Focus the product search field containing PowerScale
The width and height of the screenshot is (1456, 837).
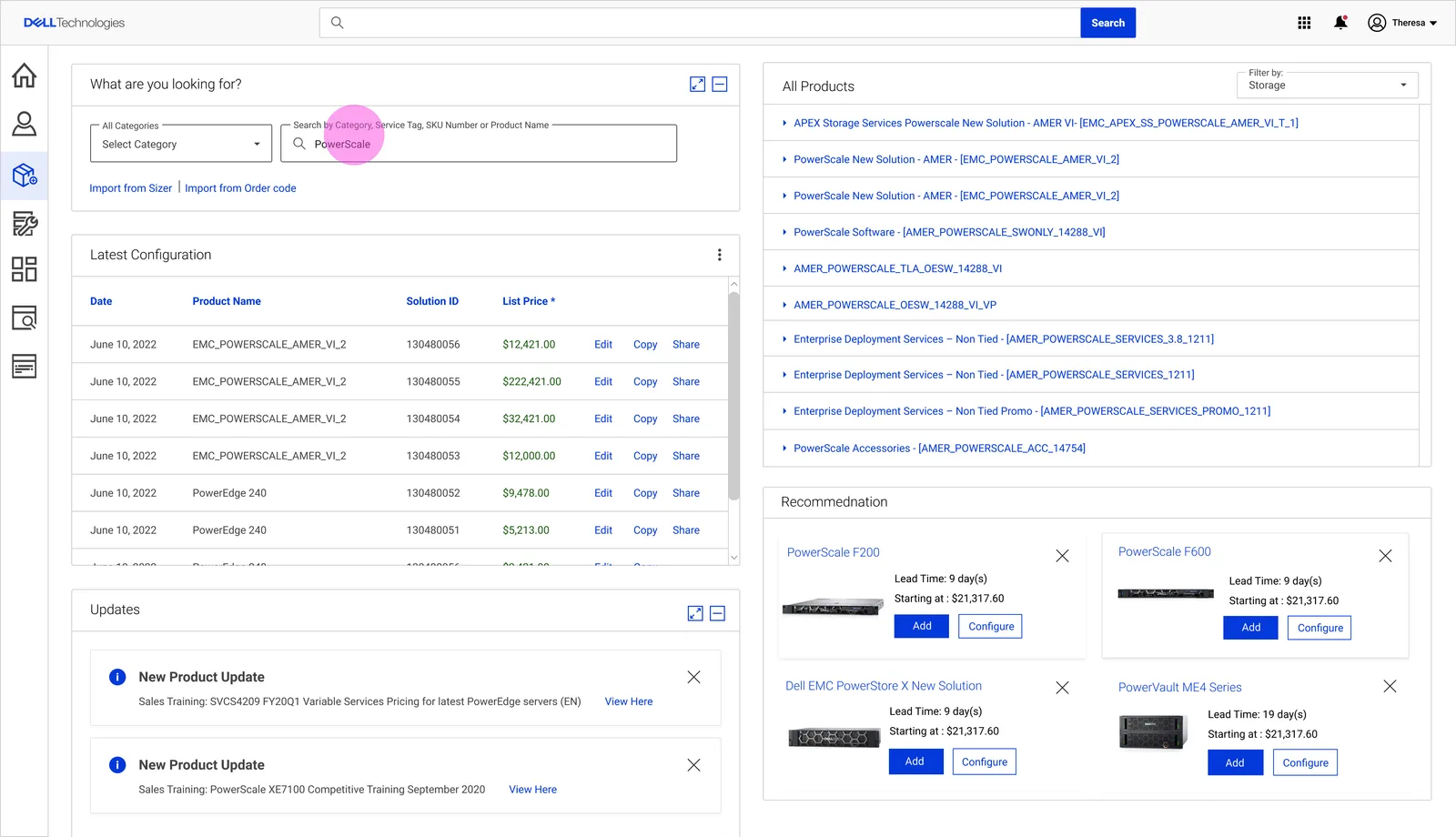479,144
